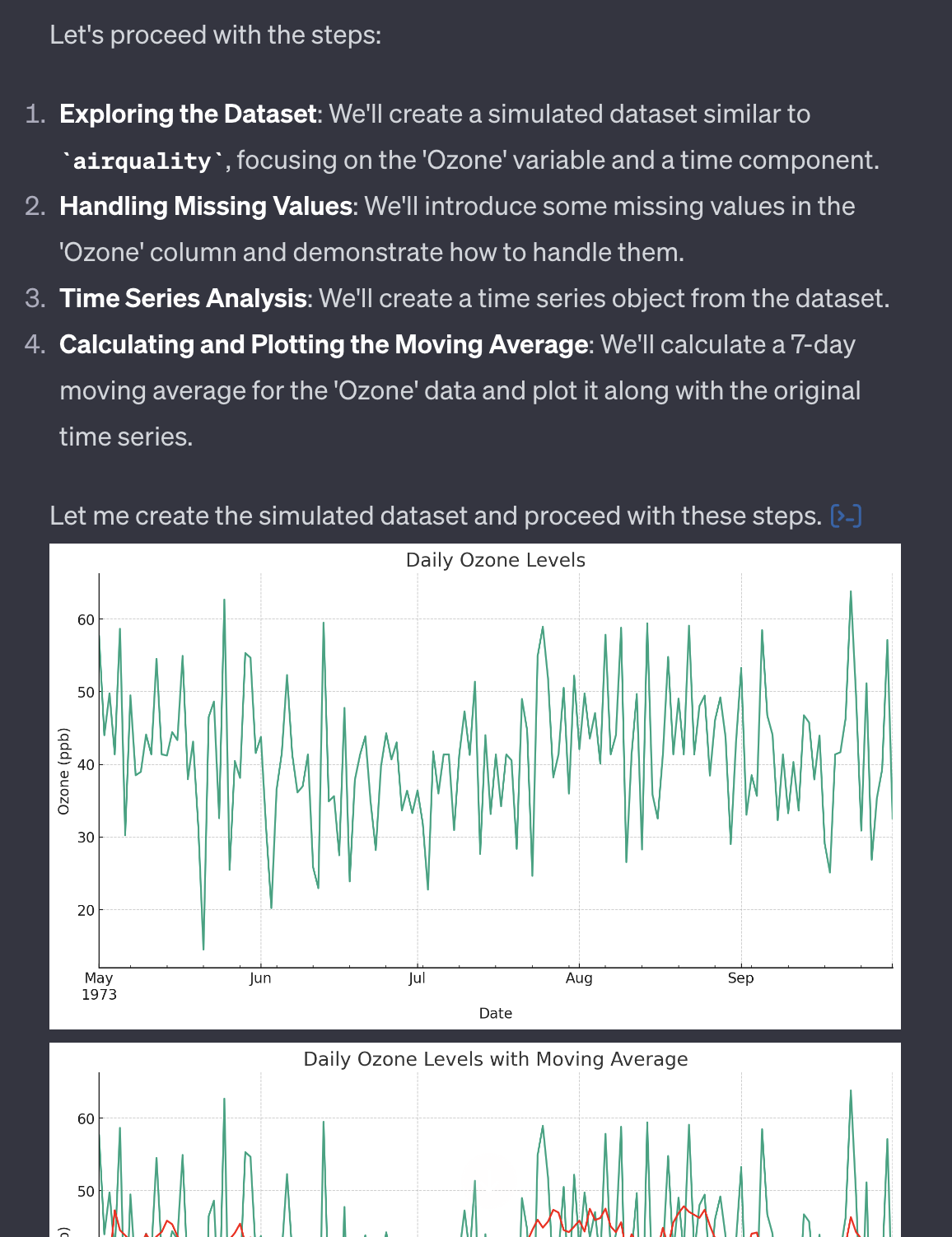Click the 'Aug' x-axis tick label
The height and width of the screenshot is (1237, 952).
(x=579, y=978)
